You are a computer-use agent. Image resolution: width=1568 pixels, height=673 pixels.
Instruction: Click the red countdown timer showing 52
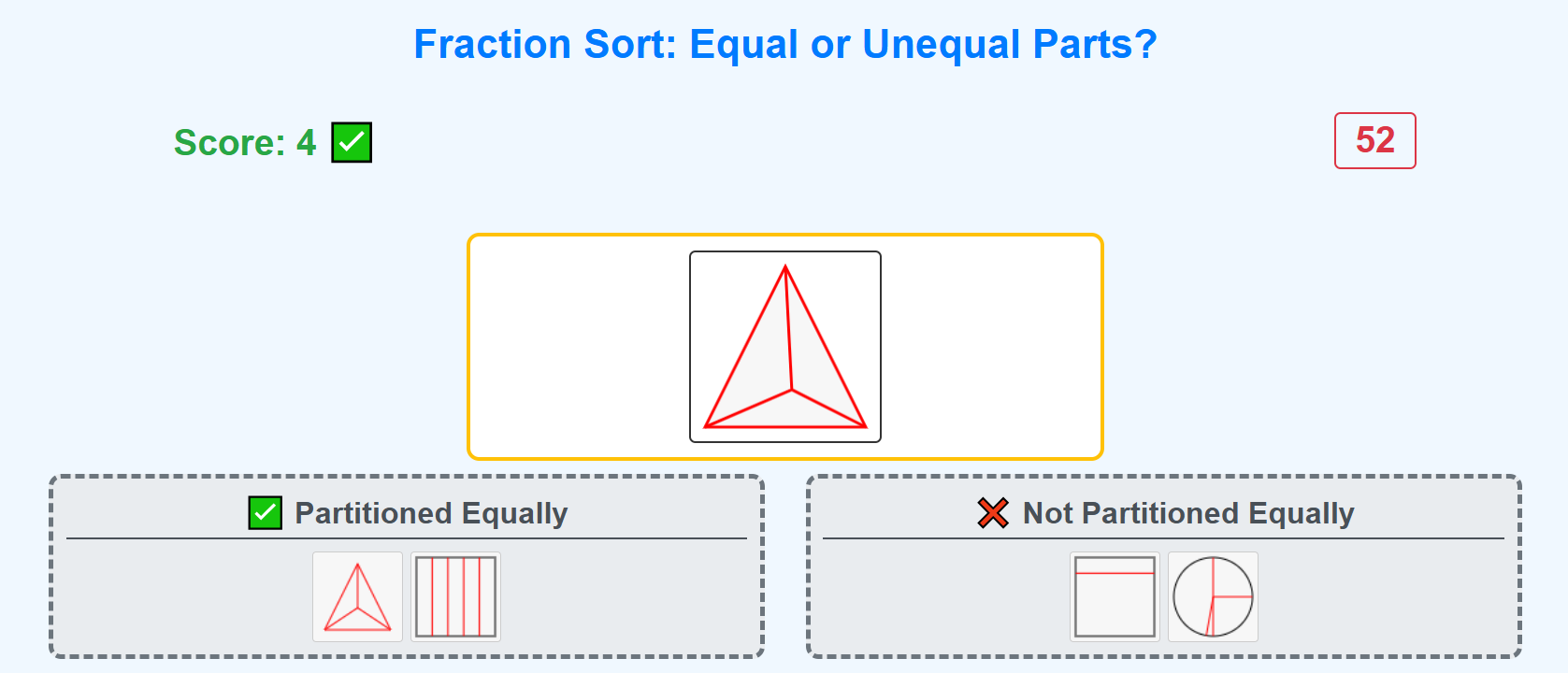pyautogui.click(x=1374, y=140)
